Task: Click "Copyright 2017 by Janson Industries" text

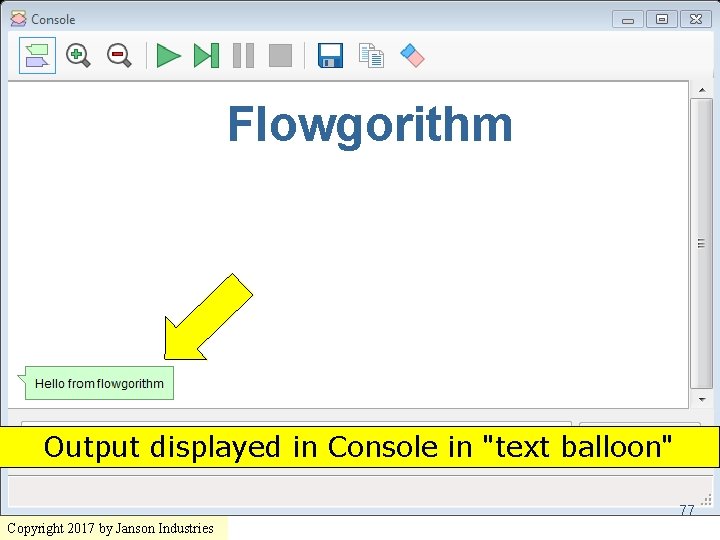Action: 110,528
